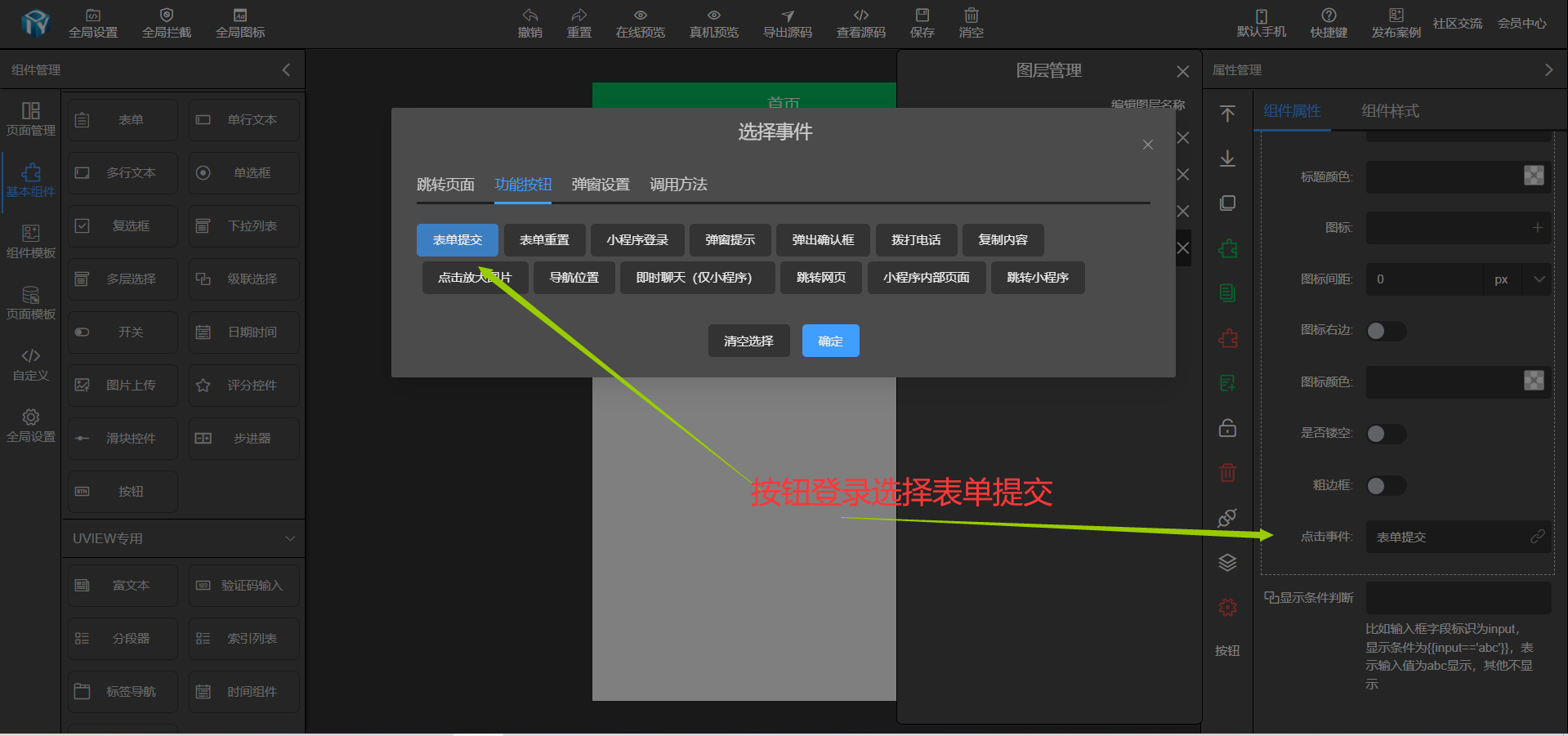Screen dimensions: 1568x736
Task: Open 全局设置 gear in left sidebar
Action: [31, 426]
